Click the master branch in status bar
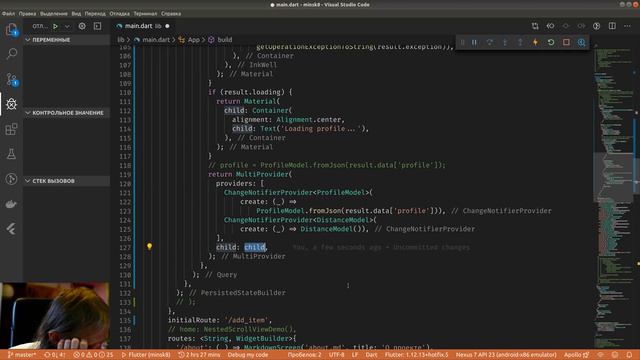This screenshot has height=360, width=640. [x=22, y=355]
